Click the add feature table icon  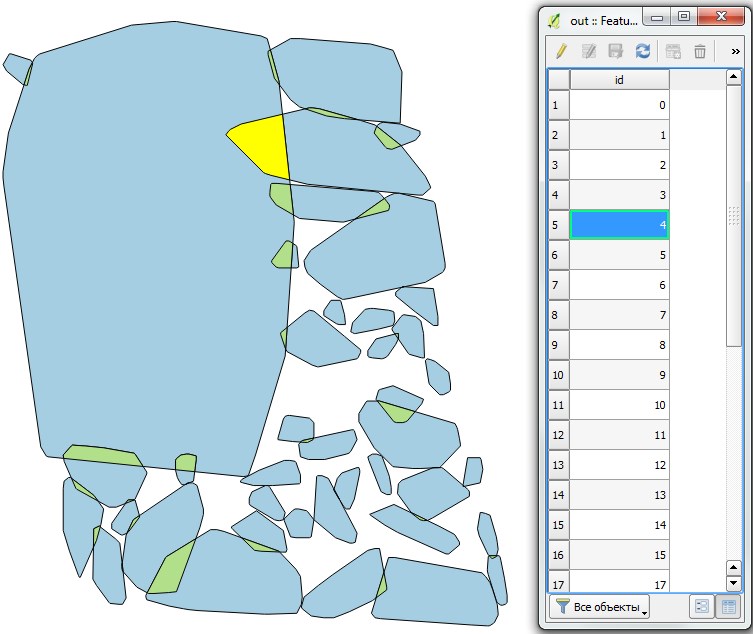673,51
